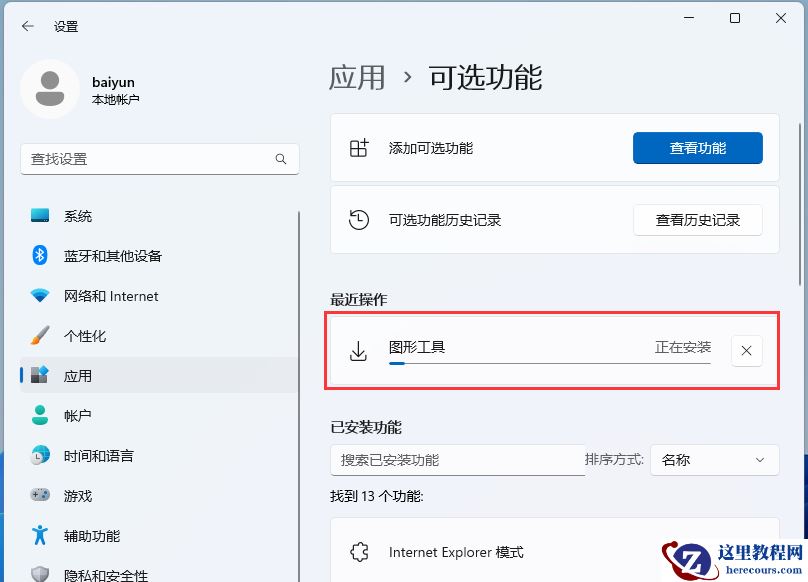Click the 游戏 Xbox icon
808x582 pixels.
pyautogui.click(x=40, y=496)
